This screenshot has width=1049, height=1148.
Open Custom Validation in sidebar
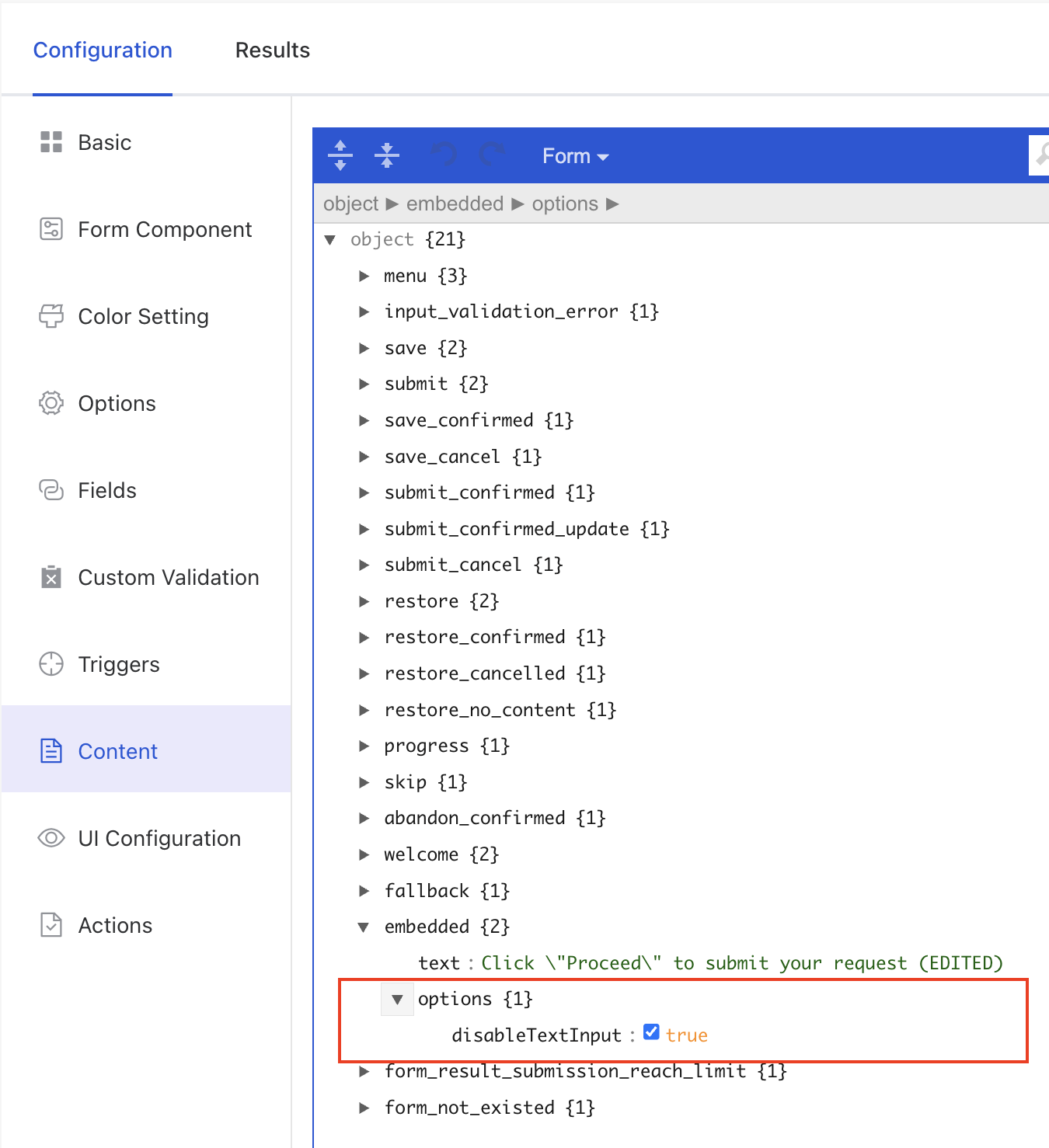pos(168,577)
